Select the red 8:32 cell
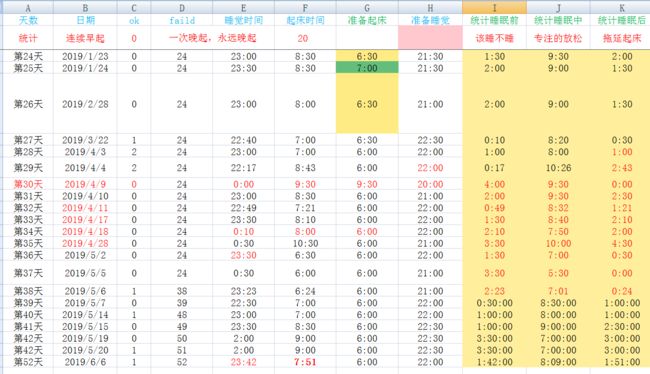The height and width of the screenshot is (374, 650). (x=558, y=208)
